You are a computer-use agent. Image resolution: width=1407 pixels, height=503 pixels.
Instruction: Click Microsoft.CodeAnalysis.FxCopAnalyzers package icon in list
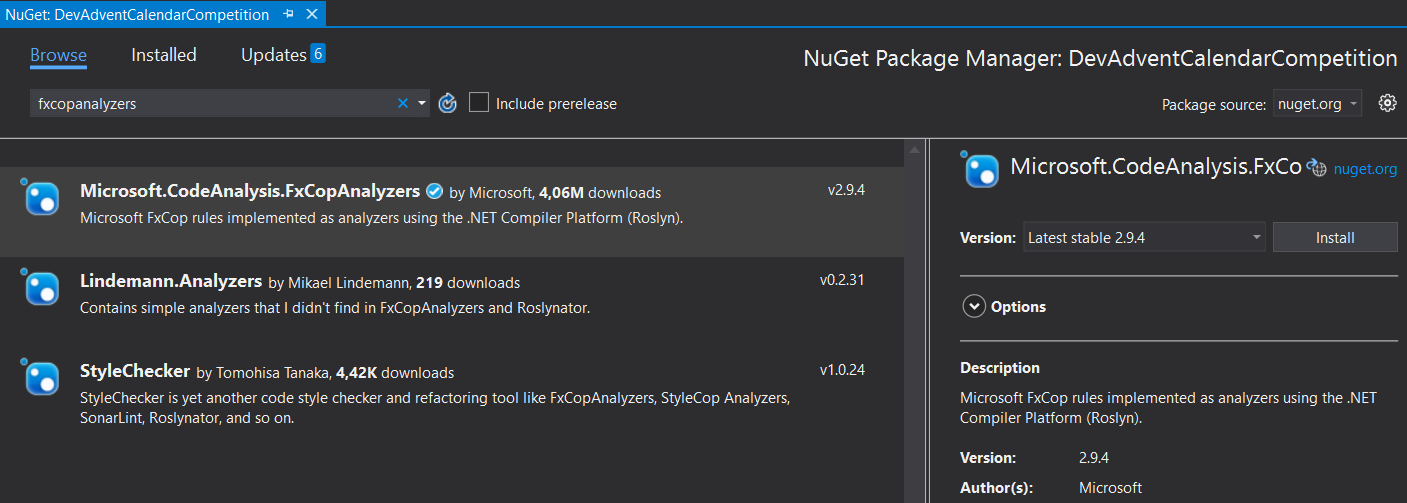pyautogui.click(x=42, y=198)
